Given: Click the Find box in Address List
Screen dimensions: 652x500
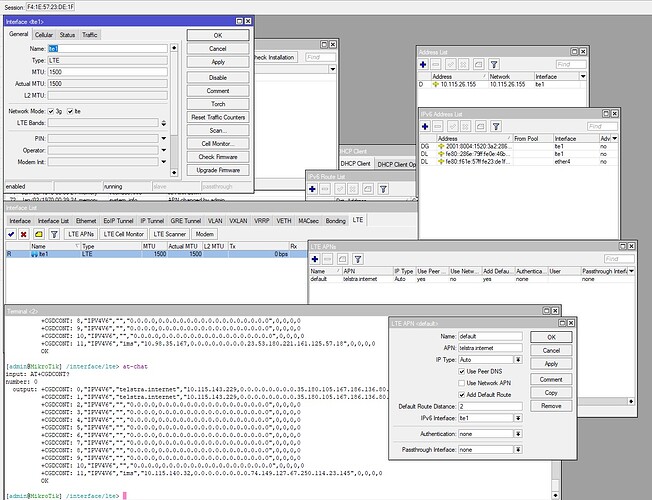Looking at the screenshot, I should (x=570, y=64).
